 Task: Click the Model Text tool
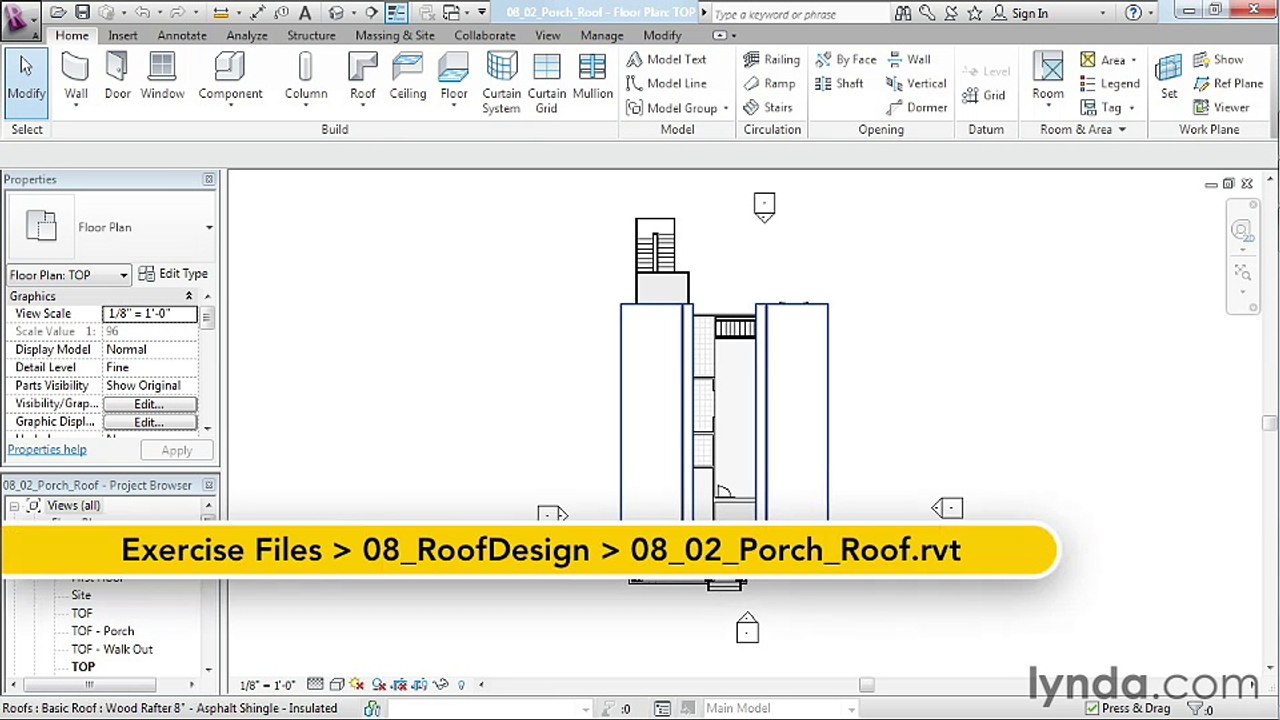[x=666, y=60]
